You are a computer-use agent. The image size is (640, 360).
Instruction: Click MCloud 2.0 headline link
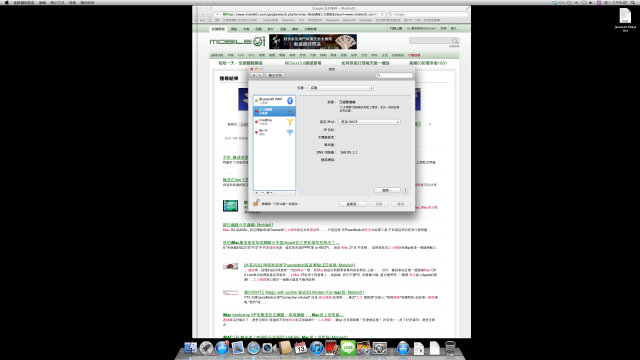(x=303, y=63)
